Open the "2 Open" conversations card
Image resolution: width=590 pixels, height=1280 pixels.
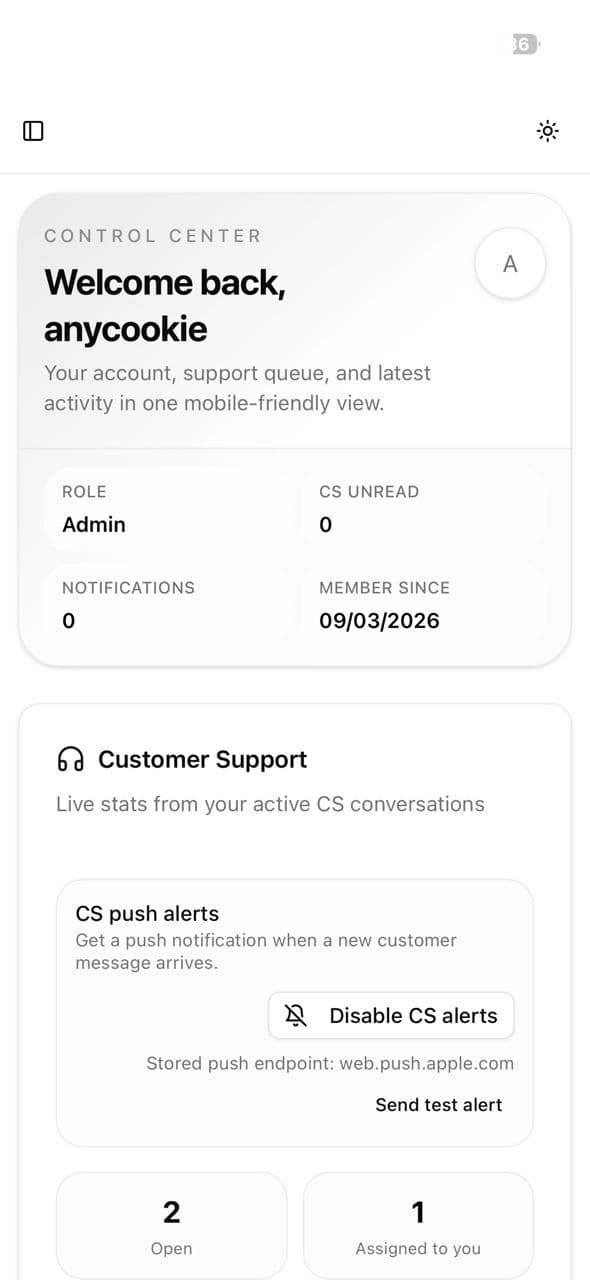(x=171, y=1225)
